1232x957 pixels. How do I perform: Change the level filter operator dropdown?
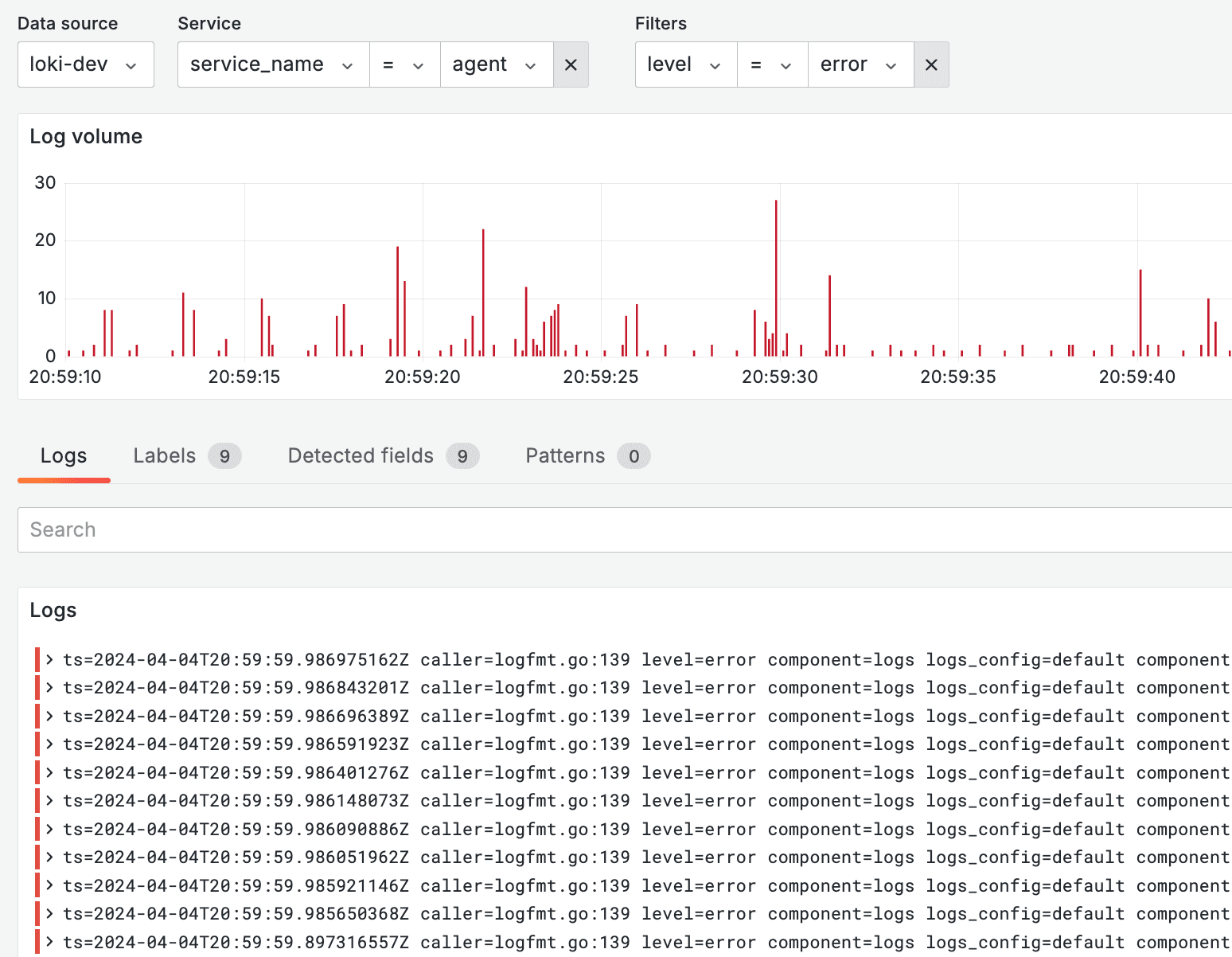click(x=771, y=64)
